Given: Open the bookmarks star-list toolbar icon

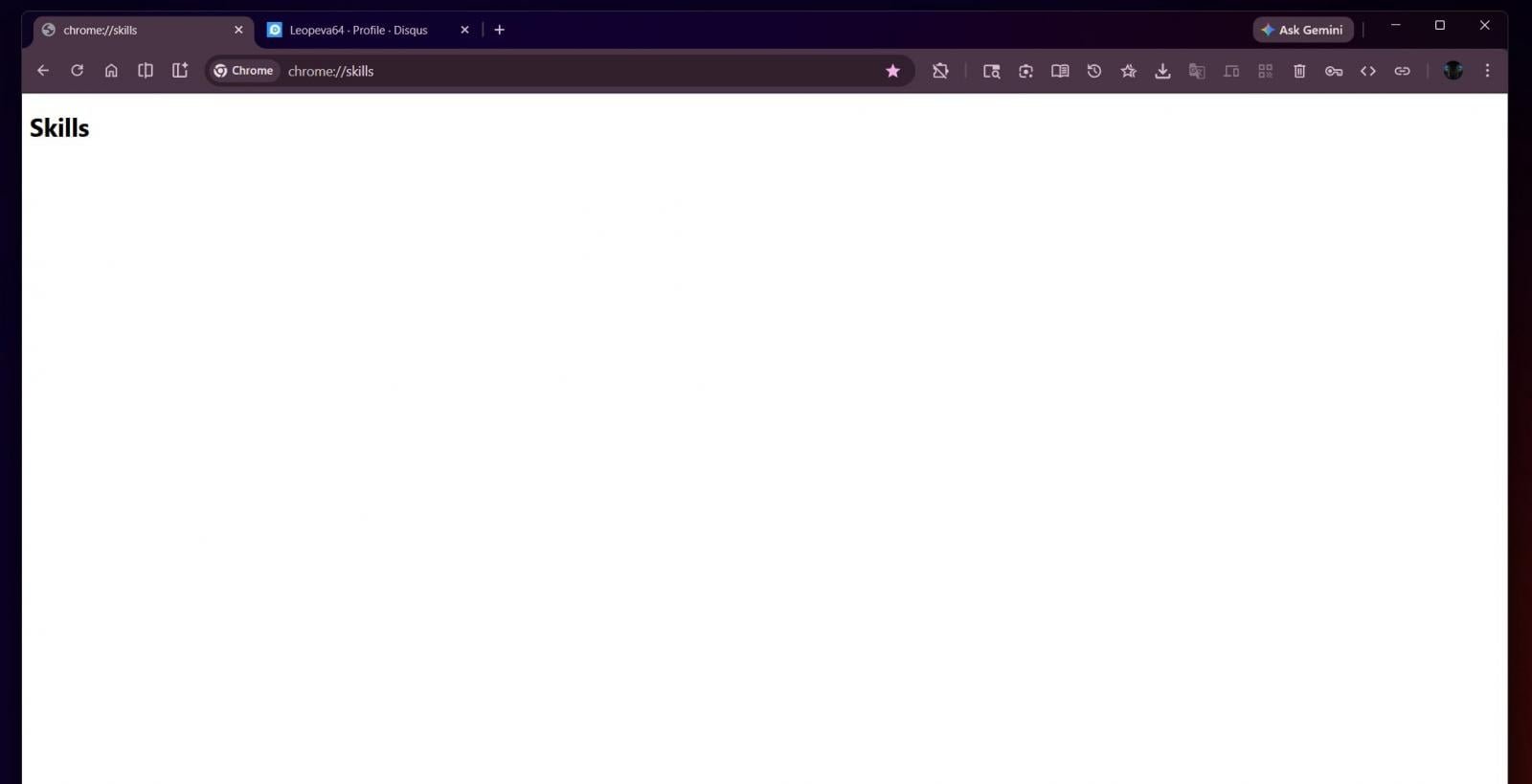Looking at the screenshot, I should pos(1129,71).
